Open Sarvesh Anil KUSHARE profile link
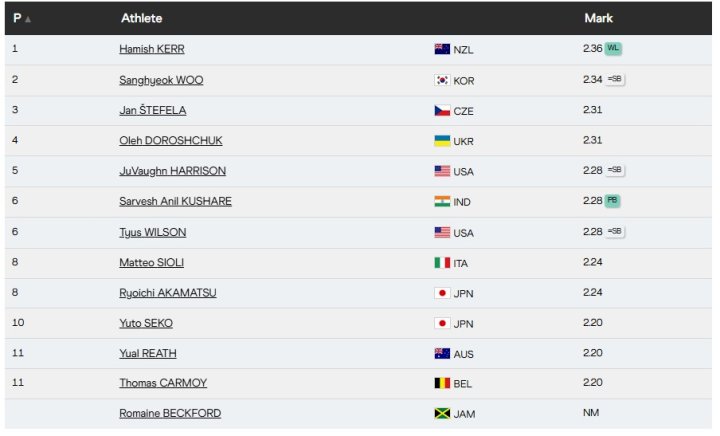Viewport: 720px width, 436px height. 175,202
